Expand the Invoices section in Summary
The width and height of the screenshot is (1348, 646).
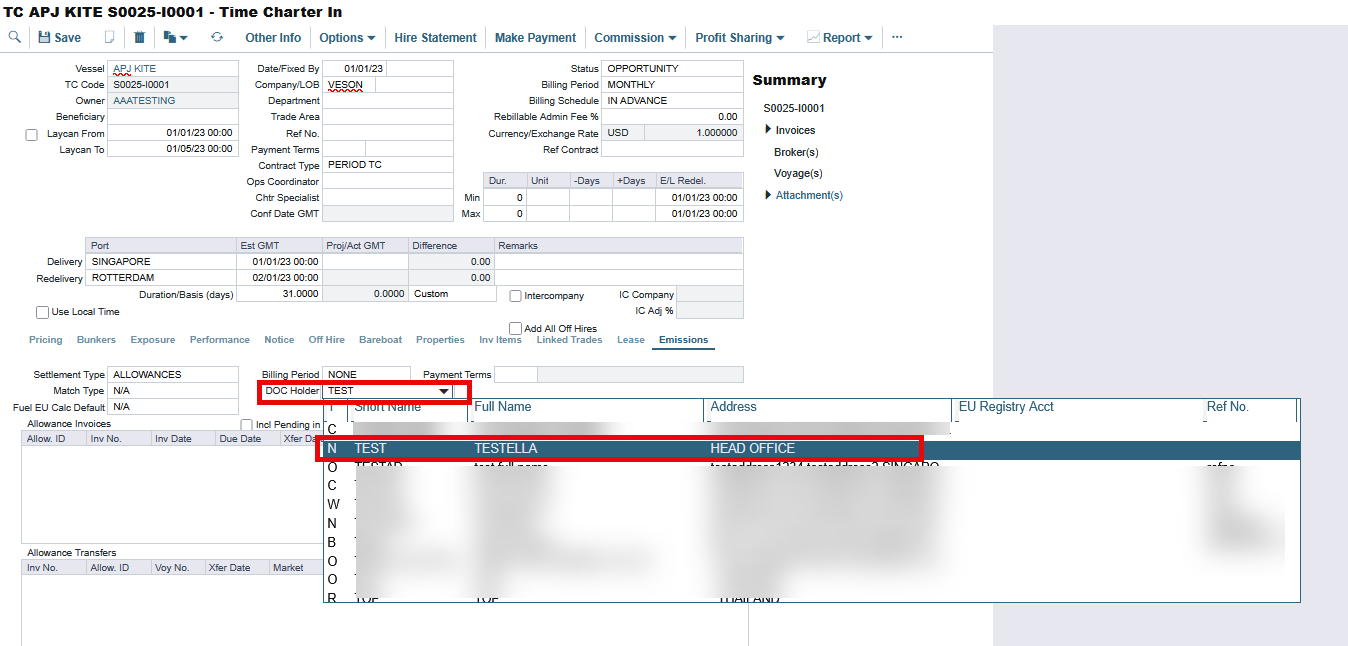(769, 130)
